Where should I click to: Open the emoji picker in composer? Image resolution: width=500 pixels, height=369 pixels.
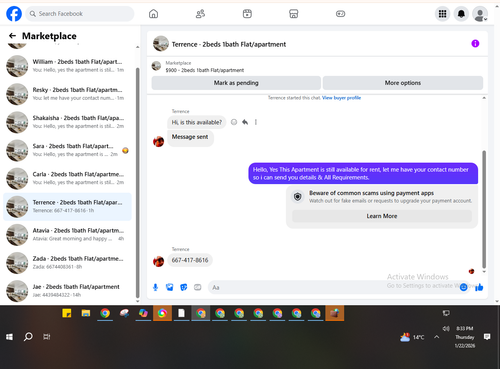[463, 287]
